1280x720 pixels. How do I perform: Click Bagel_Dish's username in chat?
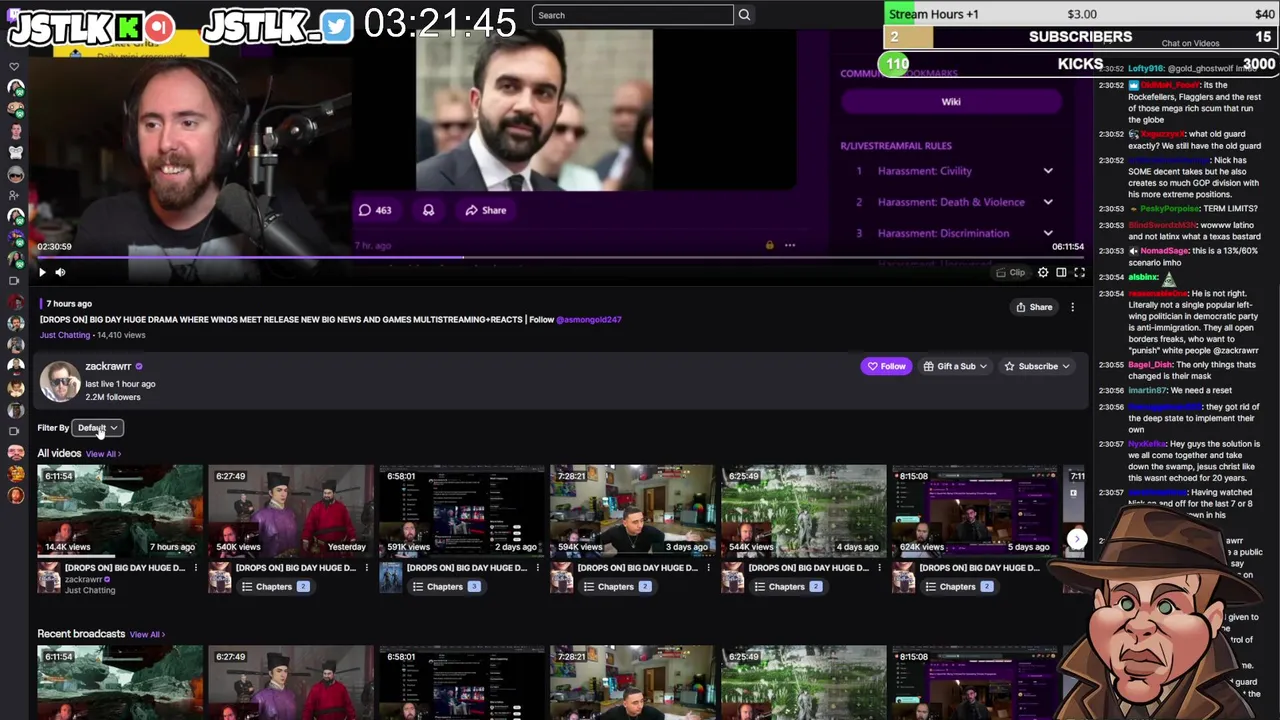pyautogui.click(x=1150, y=365)
